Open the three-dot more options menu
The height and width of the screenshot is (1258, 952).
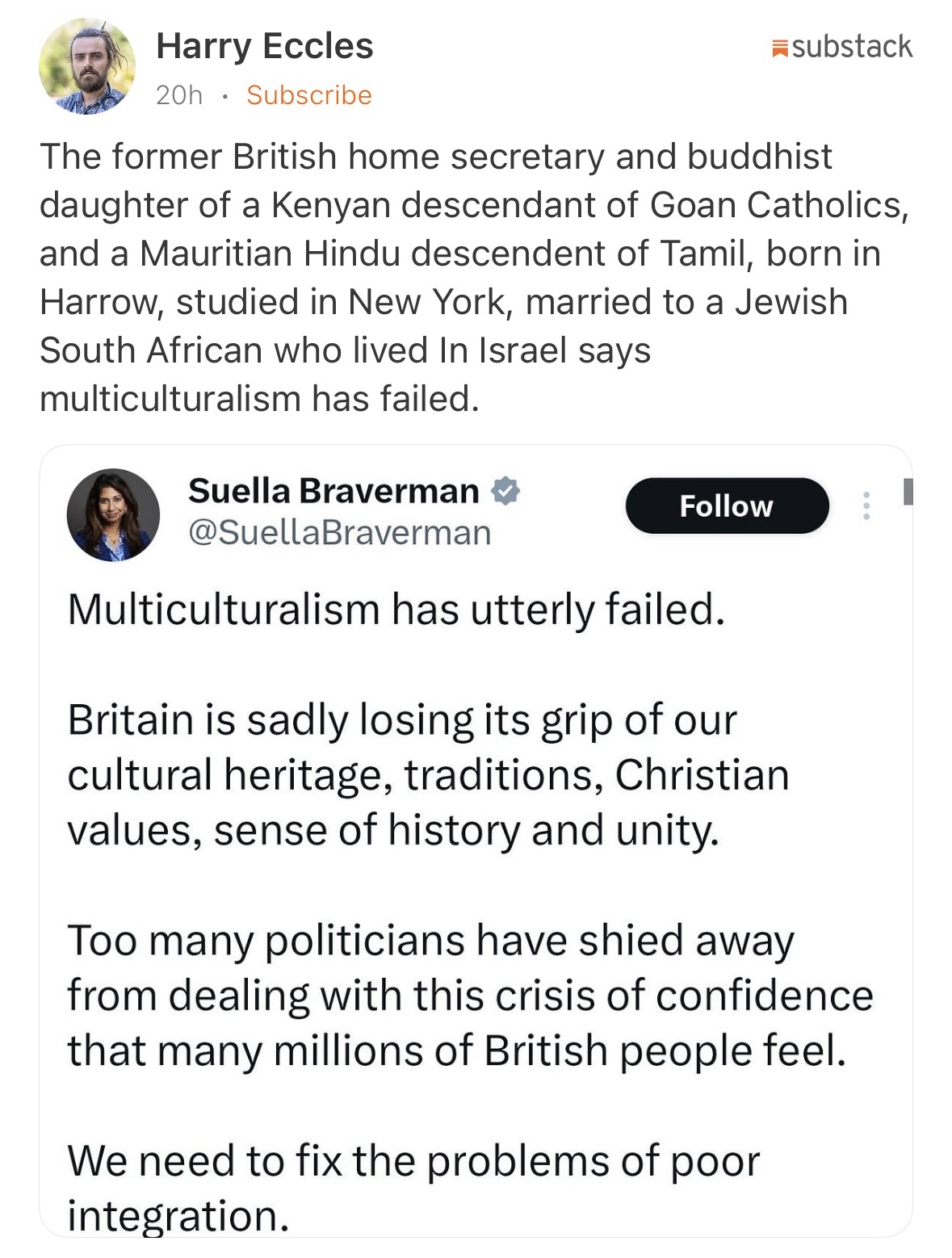[866, 506]
